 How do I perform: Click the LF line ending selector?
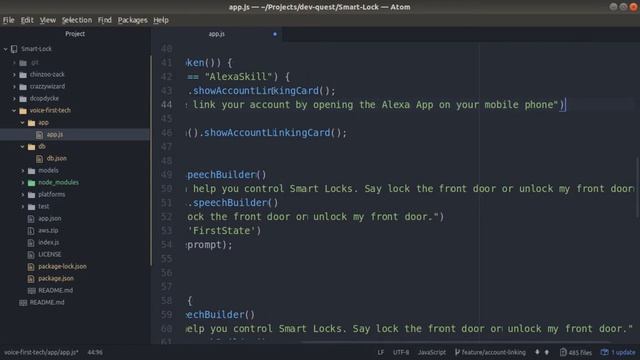point(380,352)
